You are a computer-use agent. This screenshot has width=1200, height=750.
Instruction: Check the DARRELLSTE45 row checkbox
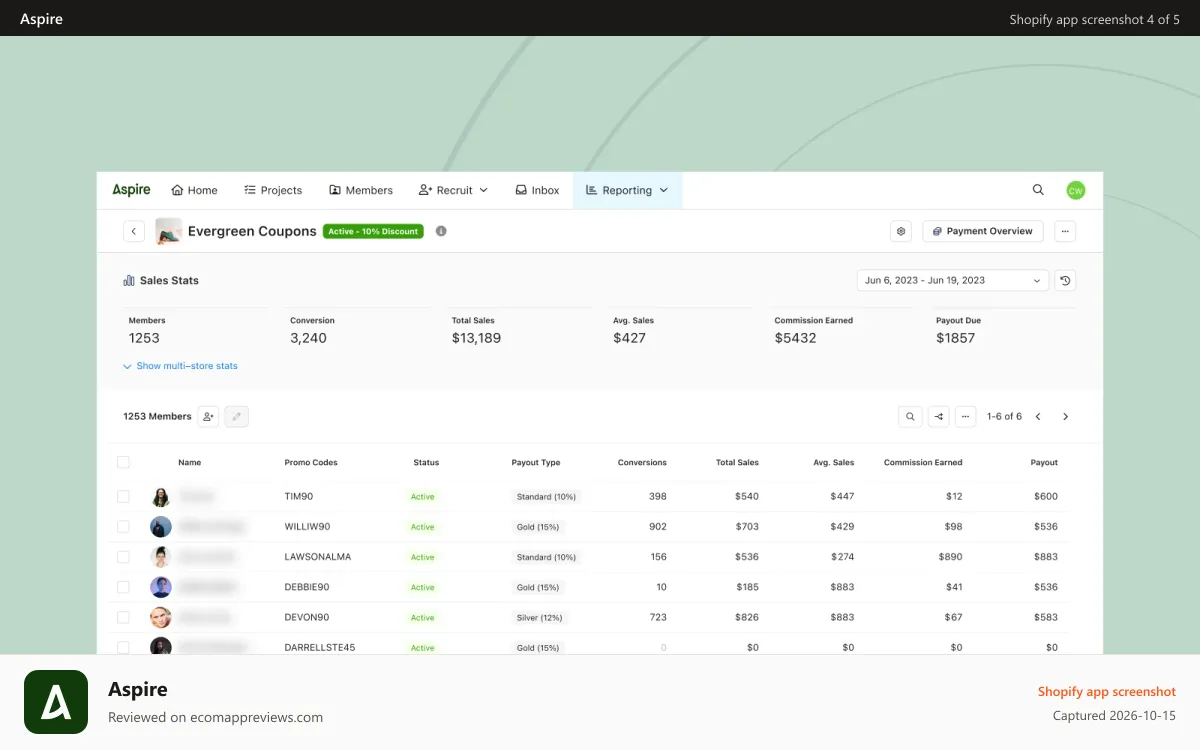123,647
